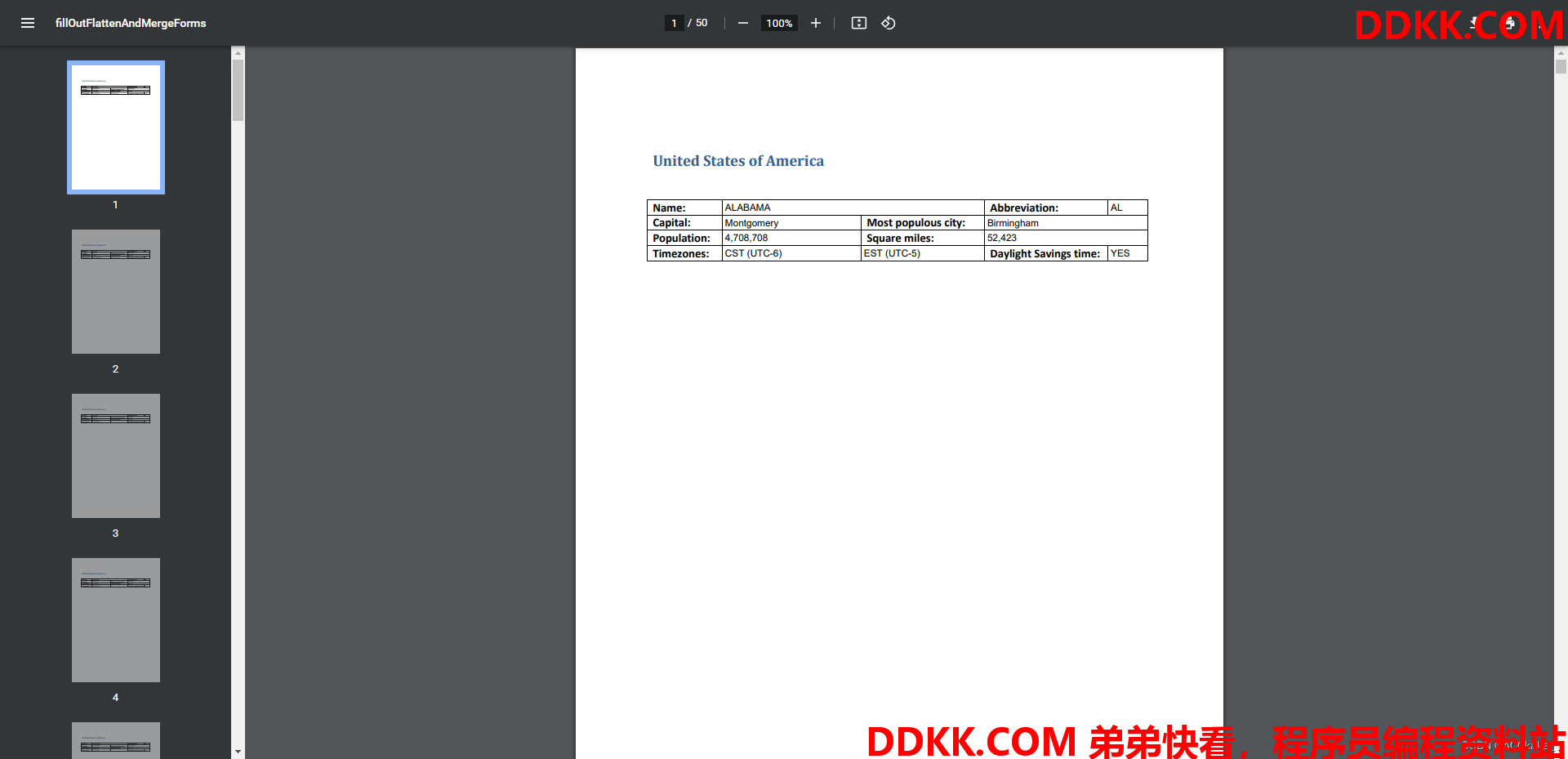Click the "Birmingham" city value
Image resolution: width=1568 pixels, height=759 pixels.
click(1013, 223)
